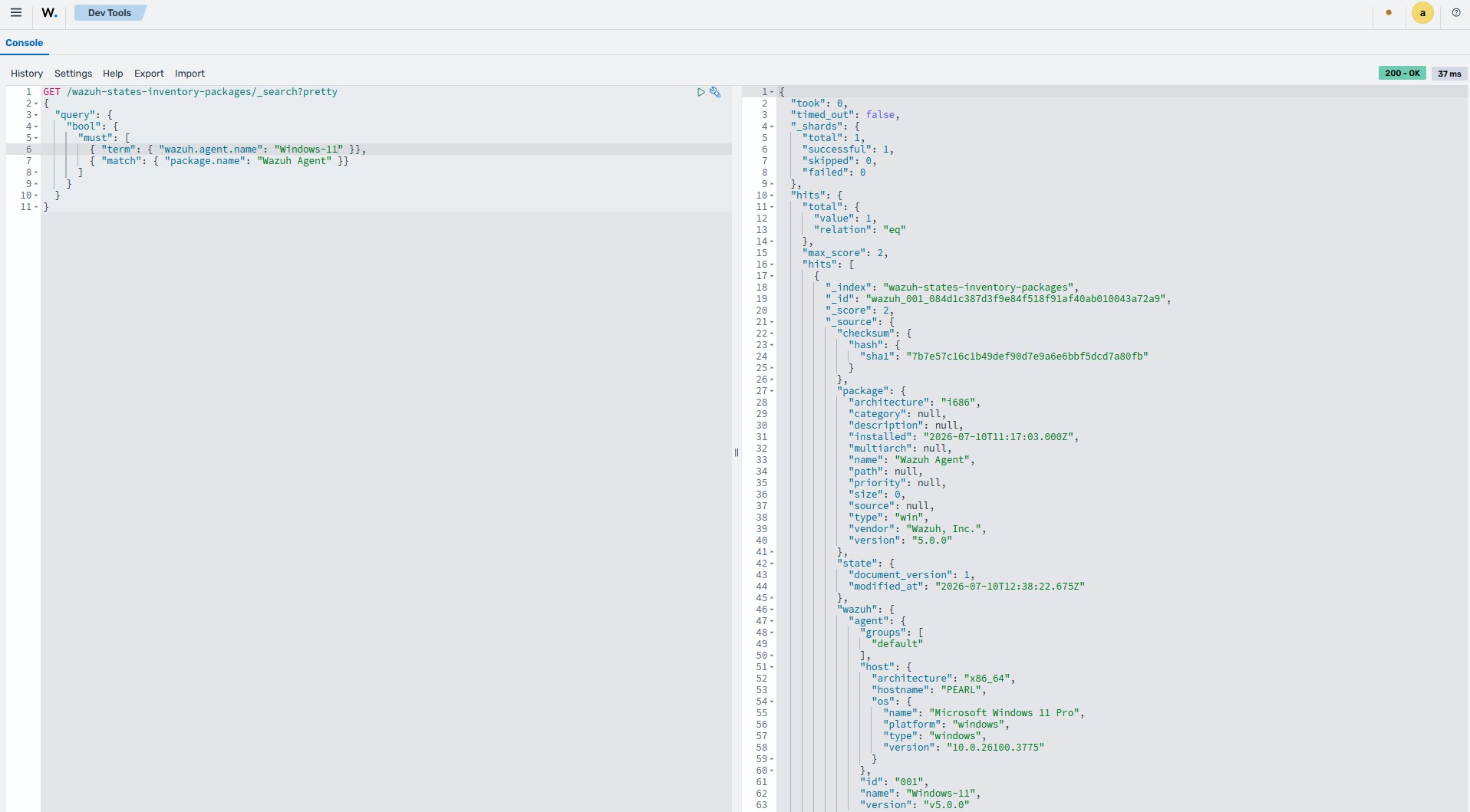Collapse the "hits" fold at response line 10
This screenshot has height=812, width=1470.
pyautogui.click(x=772, y=196)
